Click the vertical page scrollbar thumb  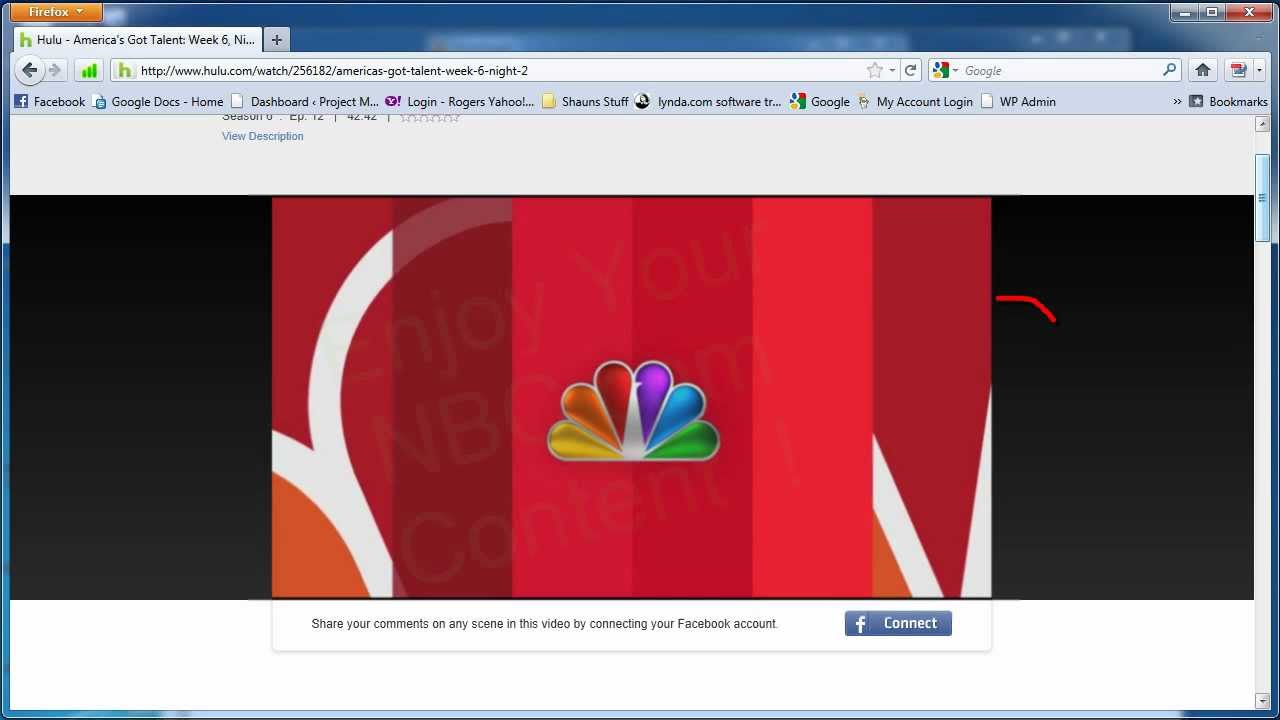[1263, 197]
